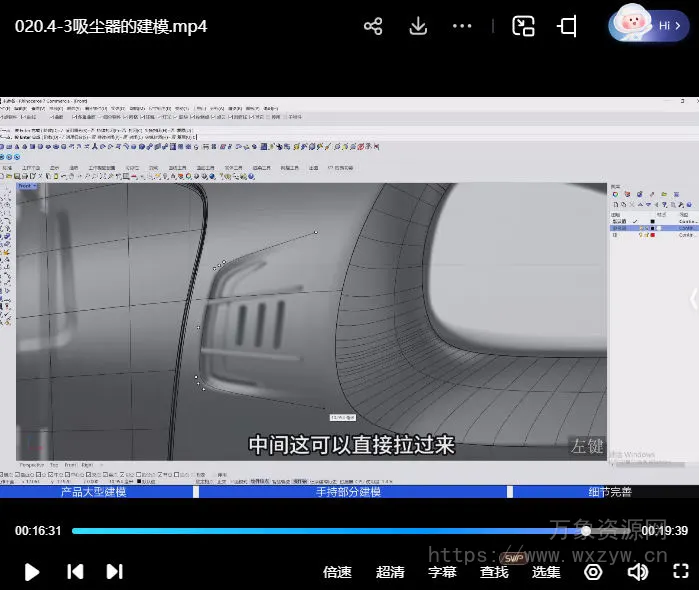Mute the volume speaker icon
This screenshot has height=590, width=699.
(x=637, y=572)
